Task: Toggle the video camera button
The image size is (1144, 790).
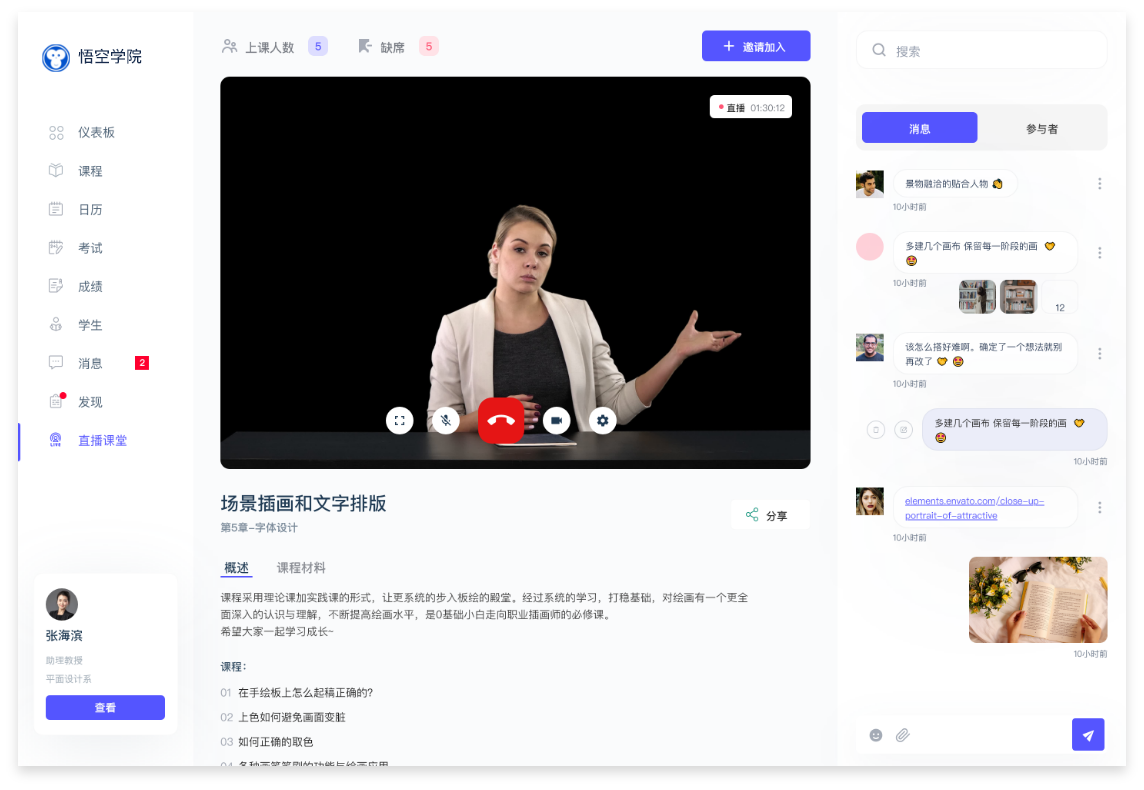Action: 556,421
